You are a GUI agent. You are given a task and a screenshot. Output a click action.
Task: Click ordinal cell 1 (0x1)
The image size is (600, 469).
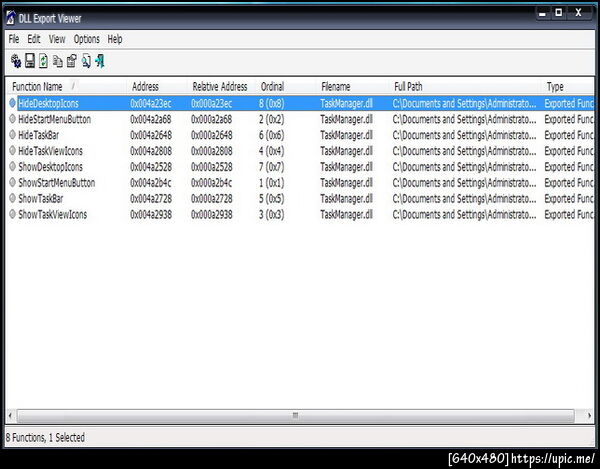pos(271,183)
